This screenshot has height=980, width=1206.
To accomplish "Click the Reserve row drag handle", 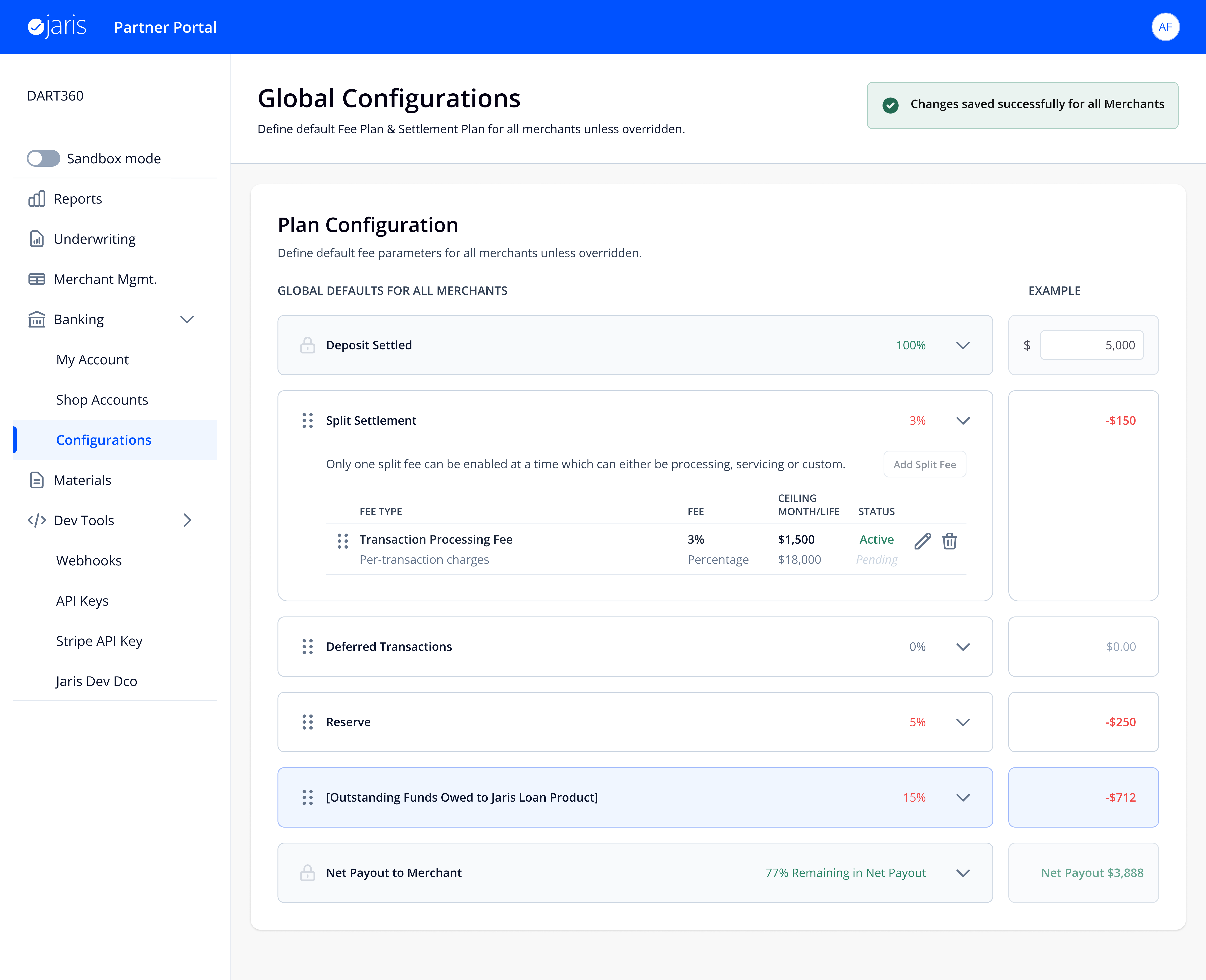I will [308, 722].
